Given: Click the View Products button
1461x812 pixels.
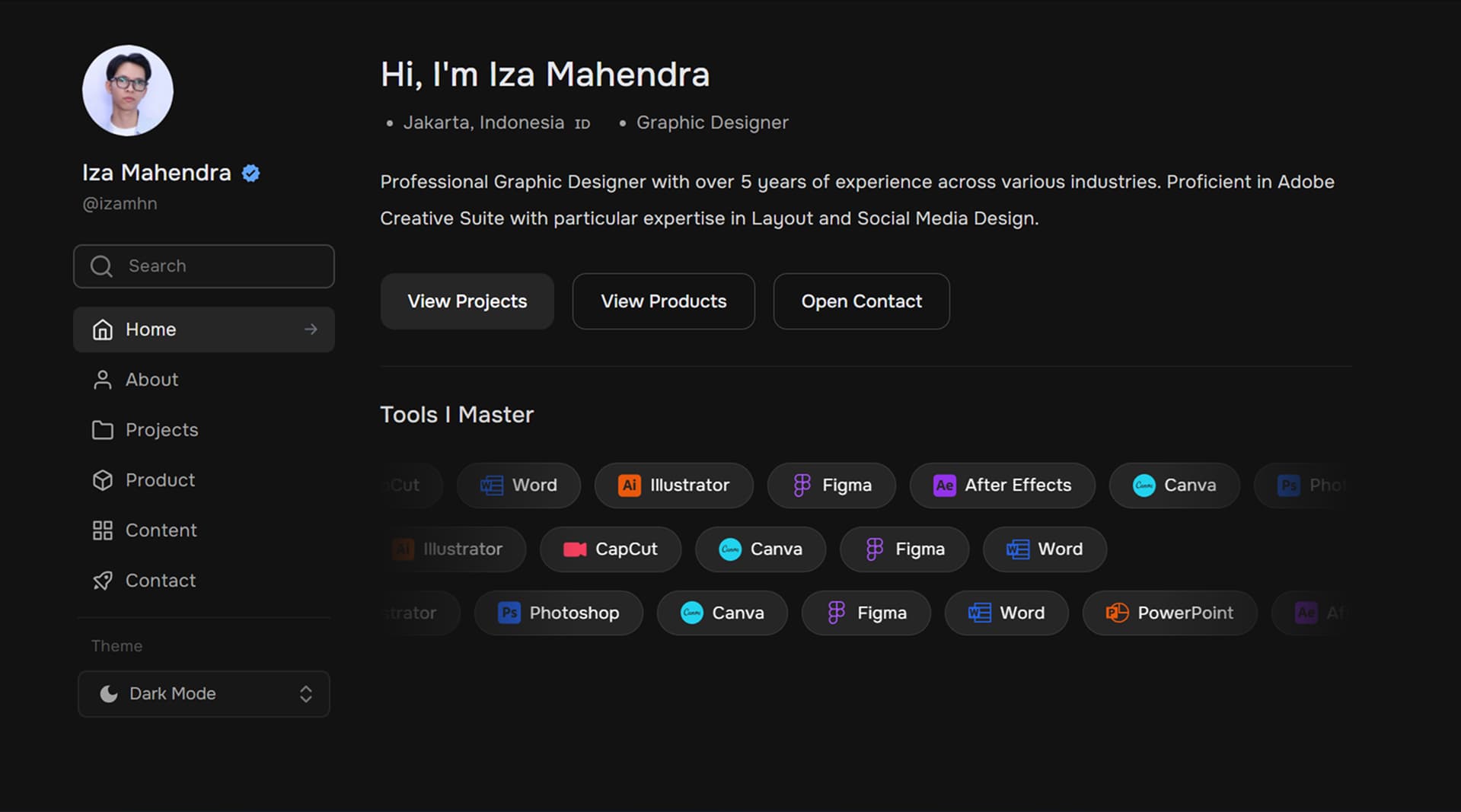Looking at the screenshot, I should coord(664,301).
